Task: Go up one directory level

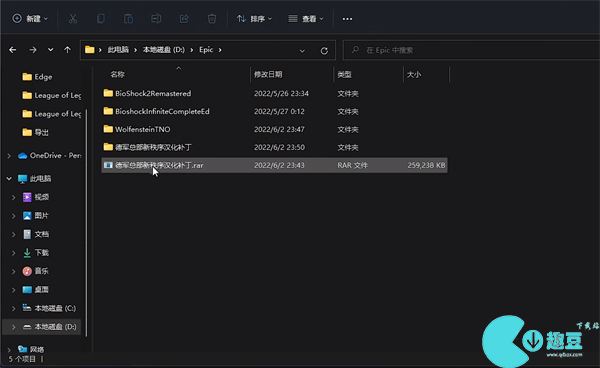Action: pyautogui.click(x=67, y=50)
